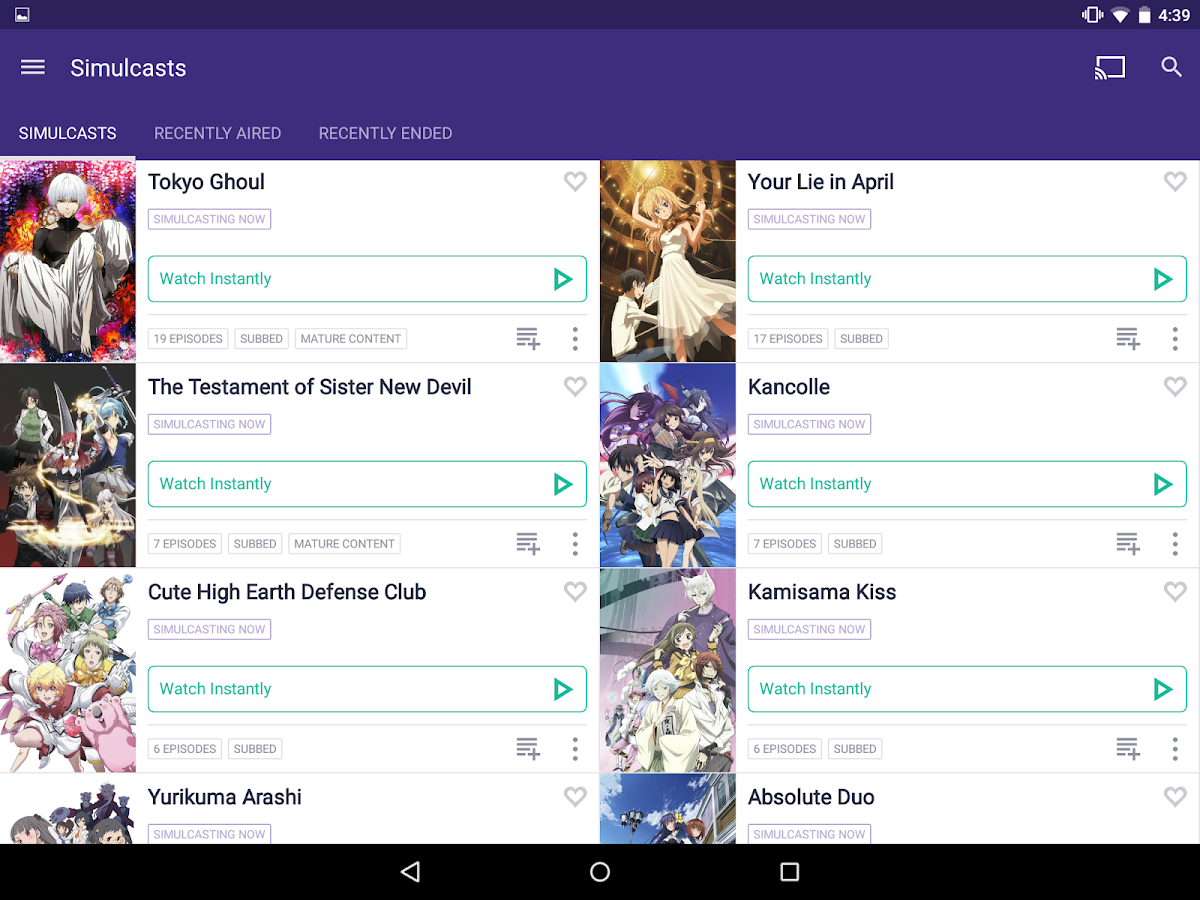This screenshot has width=1200, height=900.
Task: Open search with the magnifier icon
Action: click(1171, 67)
